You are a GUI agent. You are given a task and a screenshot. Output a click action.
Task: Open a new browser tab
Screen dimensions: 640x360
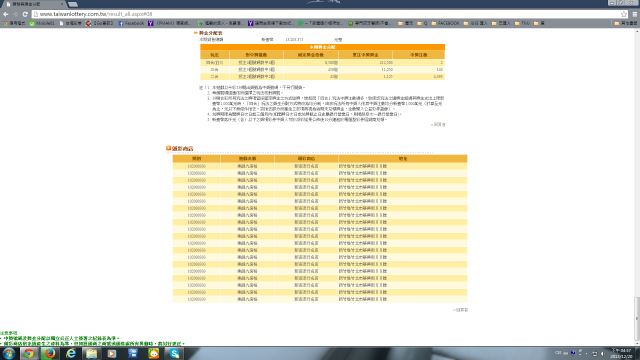pos(73,4)
